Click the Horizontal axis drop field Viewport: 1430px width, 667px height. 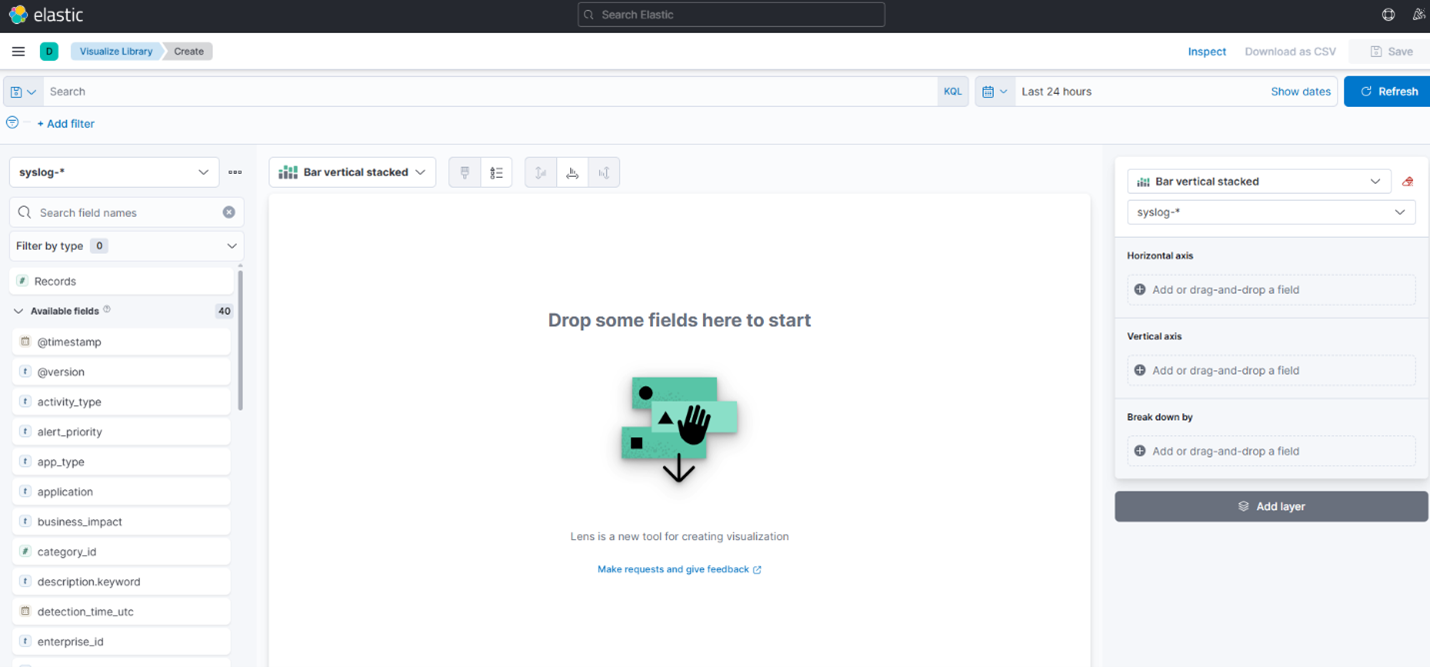1271,289
